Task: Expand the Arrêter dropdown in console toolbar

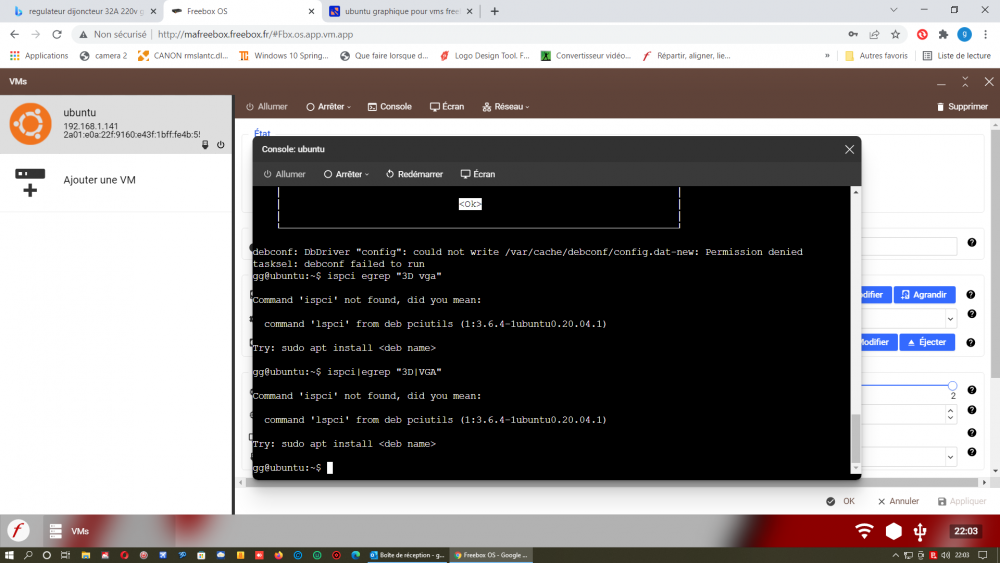Action: pyautogui.click(x=347, y=174)
